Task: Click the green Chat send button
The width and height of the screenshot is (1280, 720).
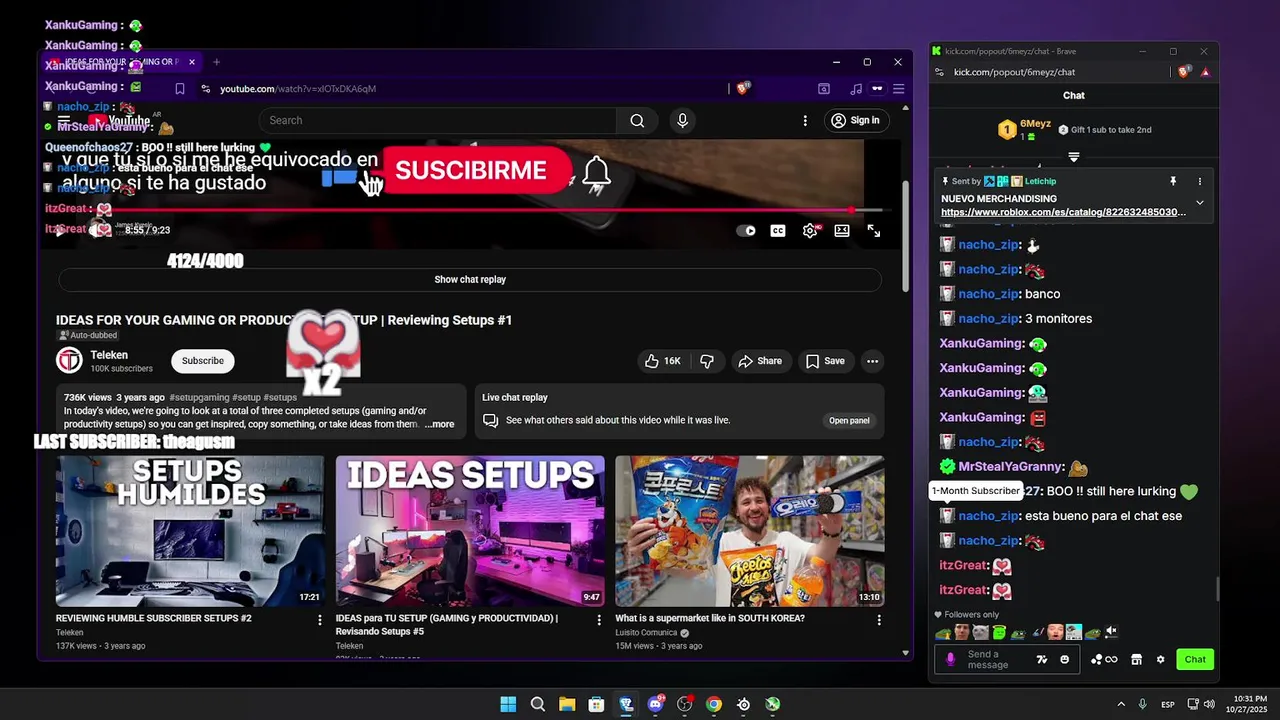Action: [x=1195, y=659]
